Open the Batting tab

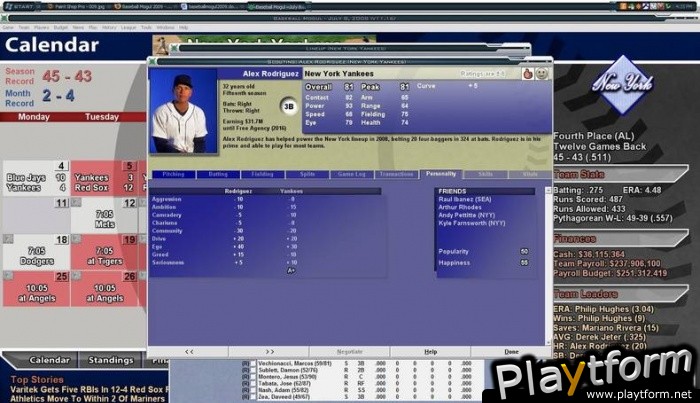[x=218, y=174]
